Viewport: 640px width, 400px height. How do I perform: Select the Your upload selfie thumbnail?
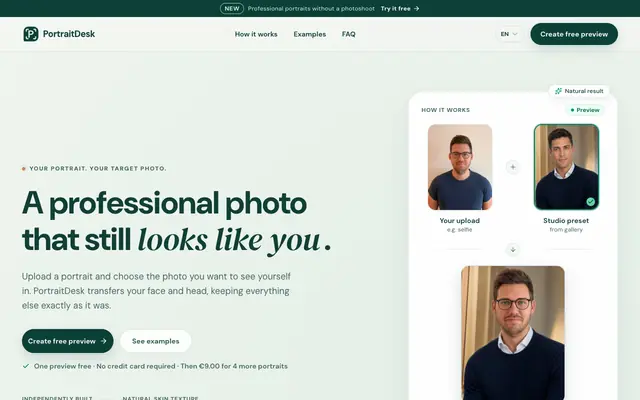click(x=460, y=167)
